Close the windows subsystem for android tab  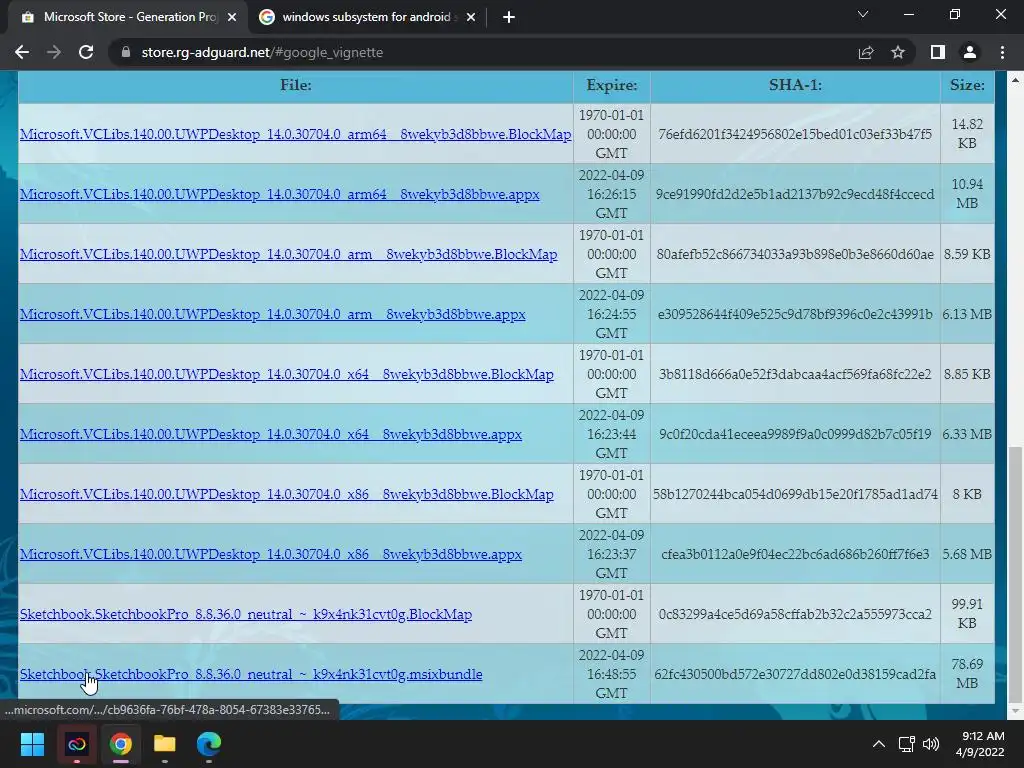coord(471,17)
